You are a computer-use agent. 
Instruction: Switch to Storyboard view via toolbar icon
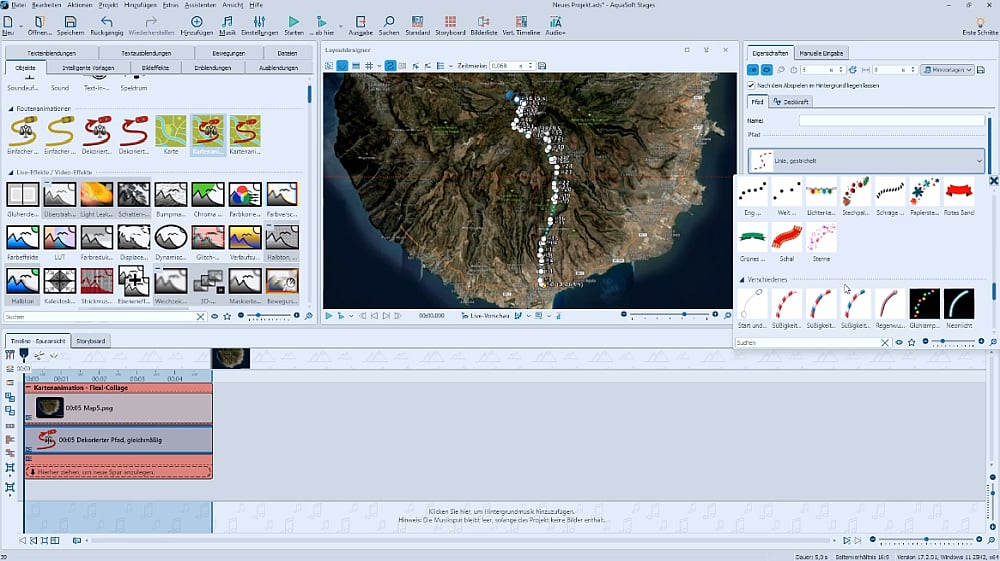(x=451, y=22)
